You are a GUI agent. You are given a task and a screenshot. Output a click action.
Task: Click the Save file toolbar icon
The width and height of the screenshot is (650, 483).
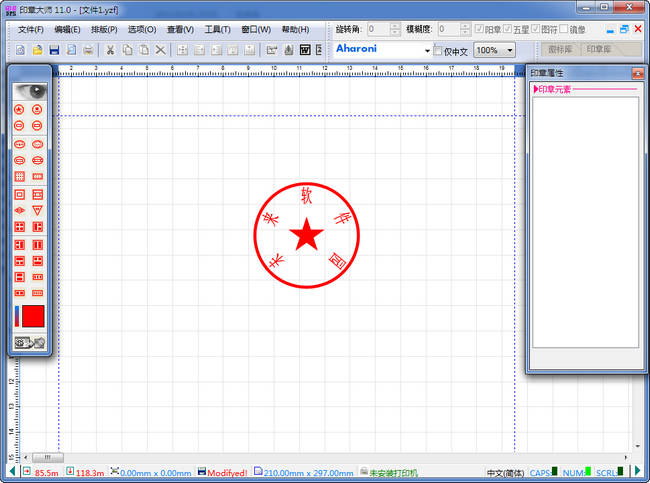54,50
